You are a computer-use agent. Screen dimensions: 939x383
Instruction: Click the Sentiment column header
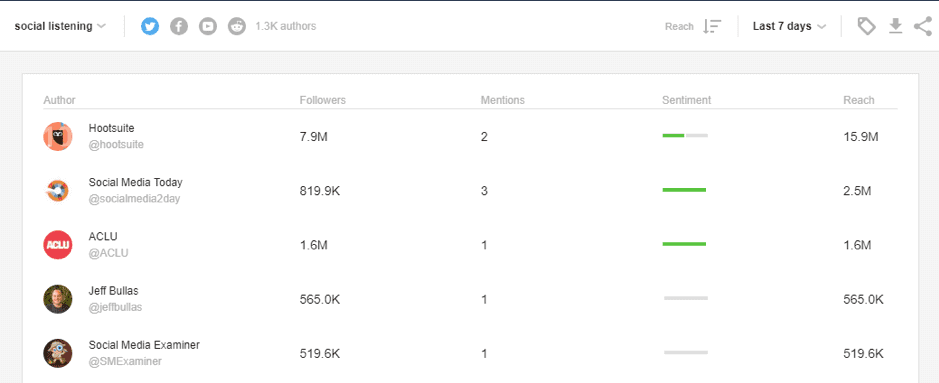pyautogui.click(x=686, y=100)
